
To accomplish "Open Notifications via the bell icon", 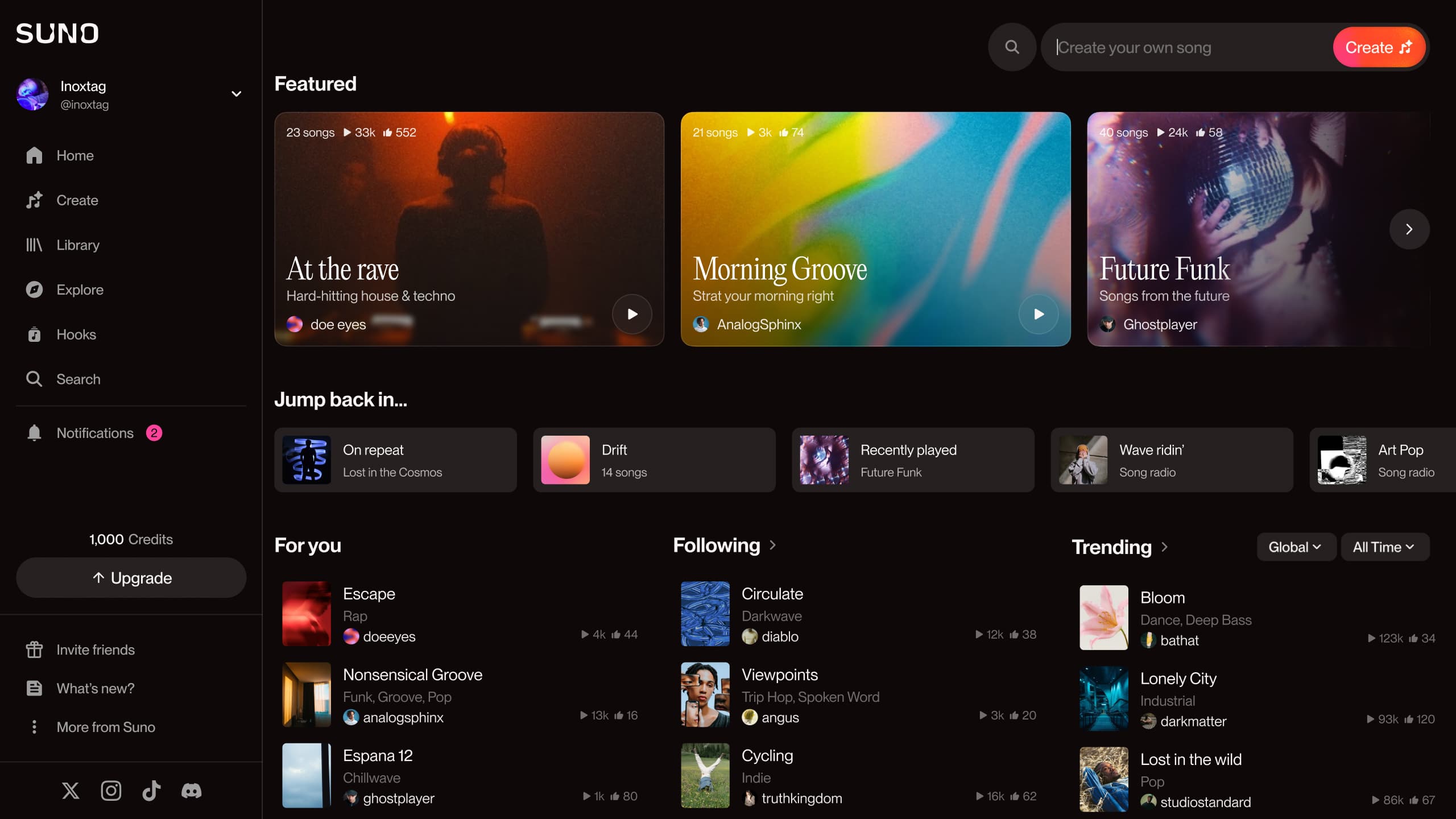I will (x=34, y=433).
